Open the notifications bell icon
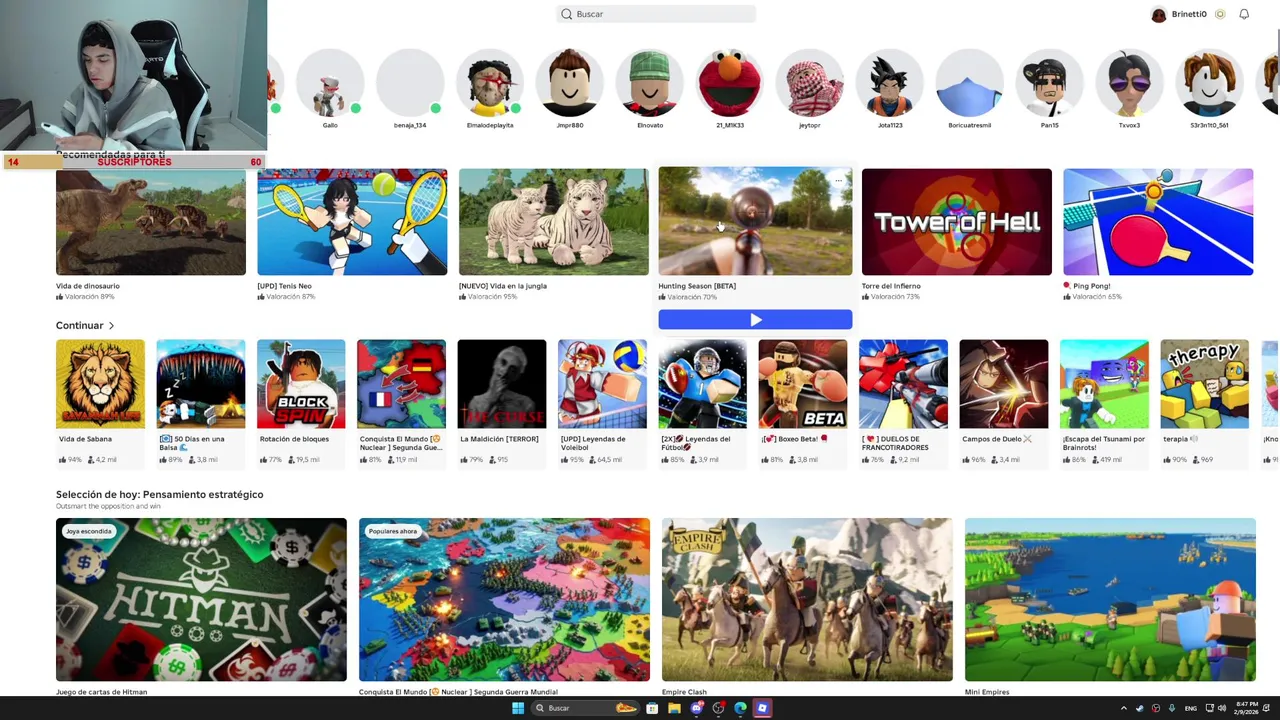This screenshot has width=1280, height=720. pos(1244,14)
